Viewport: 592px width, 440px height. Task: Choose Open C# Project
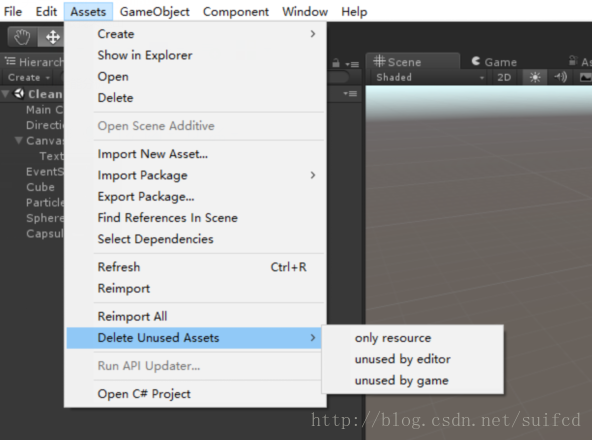pyautogui.click(x=195, y=394)
